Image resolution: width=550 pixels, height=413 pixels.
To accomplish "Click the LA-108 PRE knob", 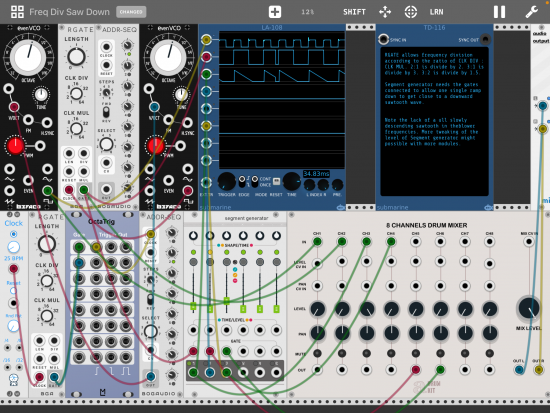I will [337, 185].
